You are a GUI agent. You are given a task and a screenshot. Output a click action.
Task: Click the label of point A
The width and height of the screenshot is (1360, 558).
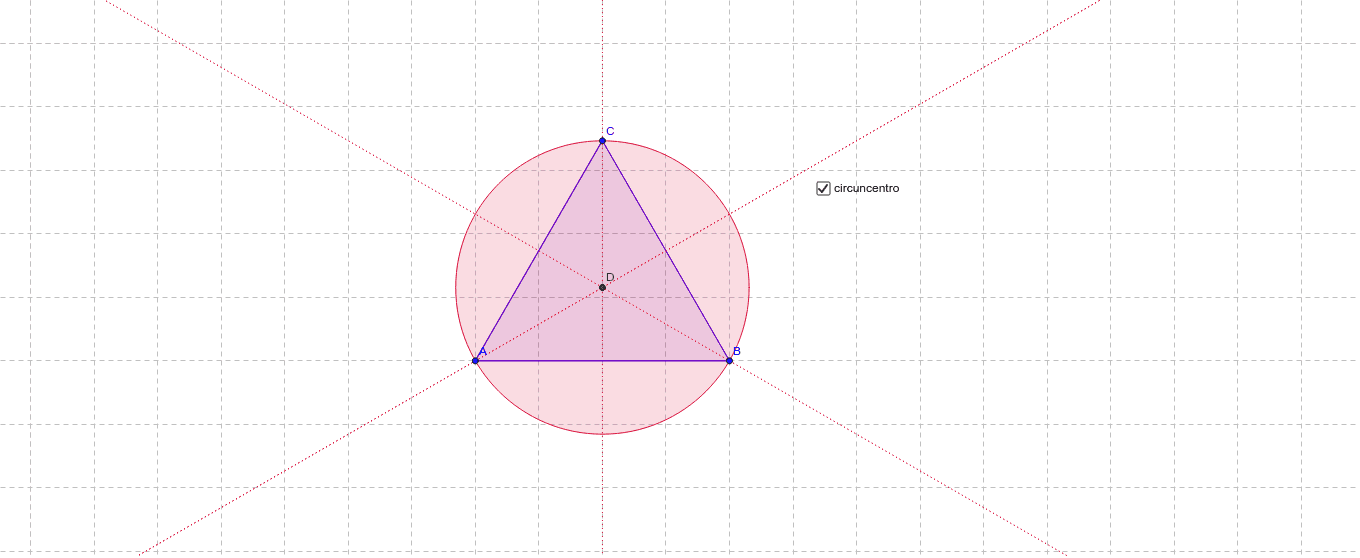click(x=483, y=352)
